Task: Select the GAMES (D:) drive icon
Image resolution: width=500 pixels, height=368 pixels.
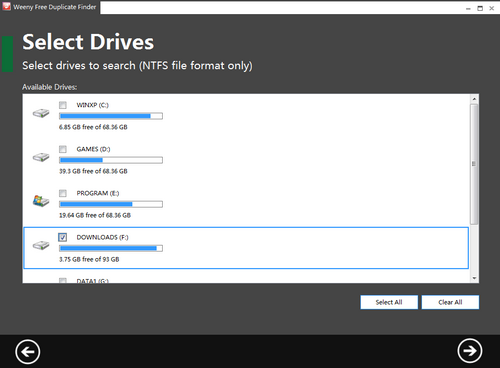Action: 41,157
